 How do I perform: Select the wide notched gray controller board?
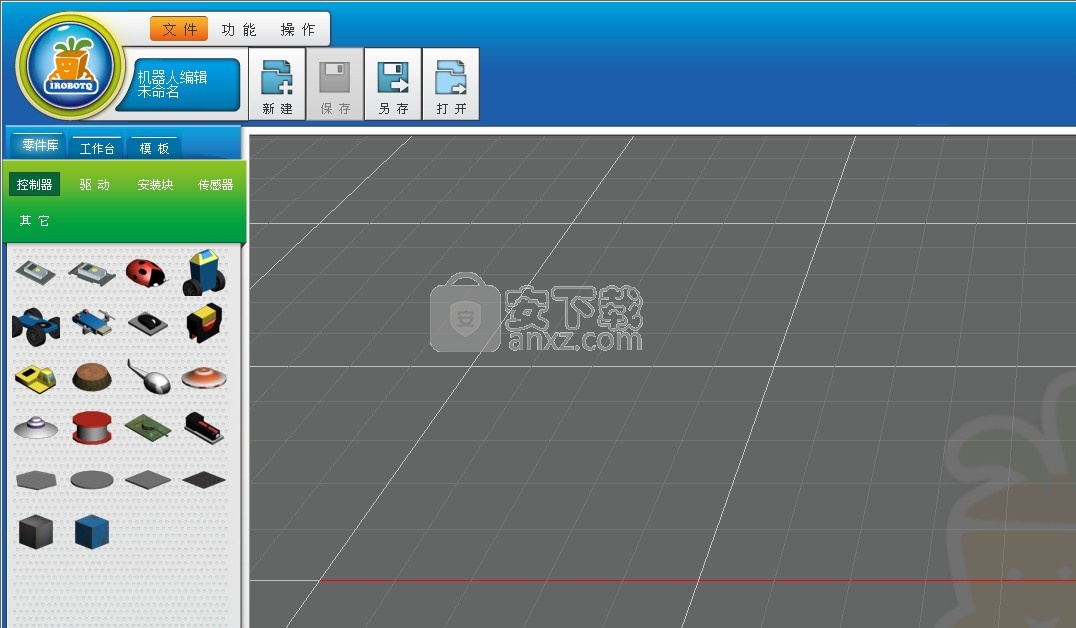click(92, 273)
